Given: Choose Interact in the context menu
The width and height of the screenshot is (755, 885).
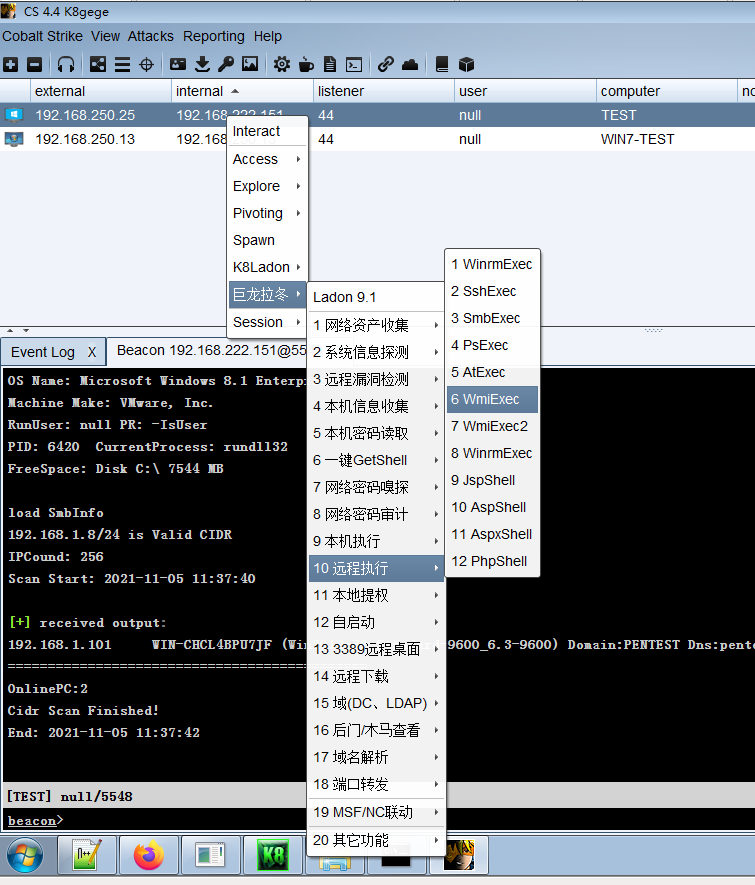Looking at the screenshot, I should (x=267, y=131).
